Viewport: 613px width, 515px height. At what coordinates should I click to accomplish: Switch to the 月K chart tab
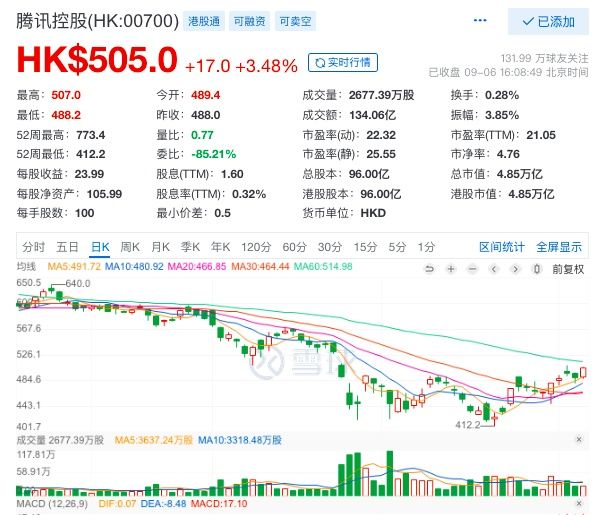[160, 247]
